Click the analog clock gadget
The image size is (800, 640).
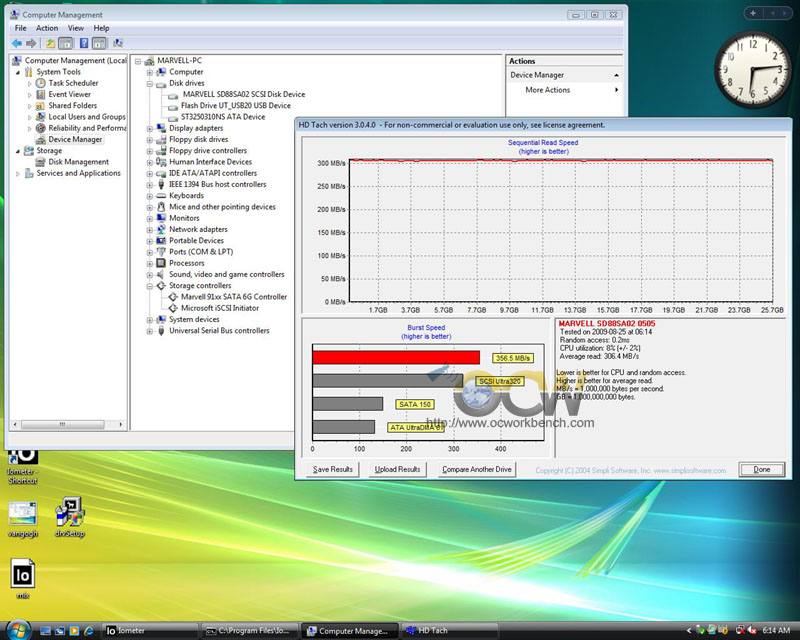753,70
